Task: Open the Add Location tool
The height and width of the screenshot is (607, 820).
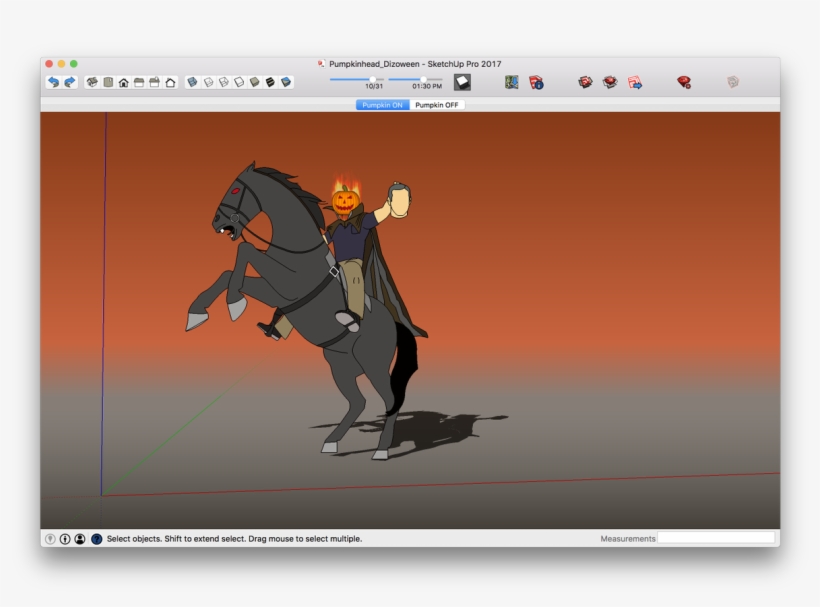Action: click(510, 82)
